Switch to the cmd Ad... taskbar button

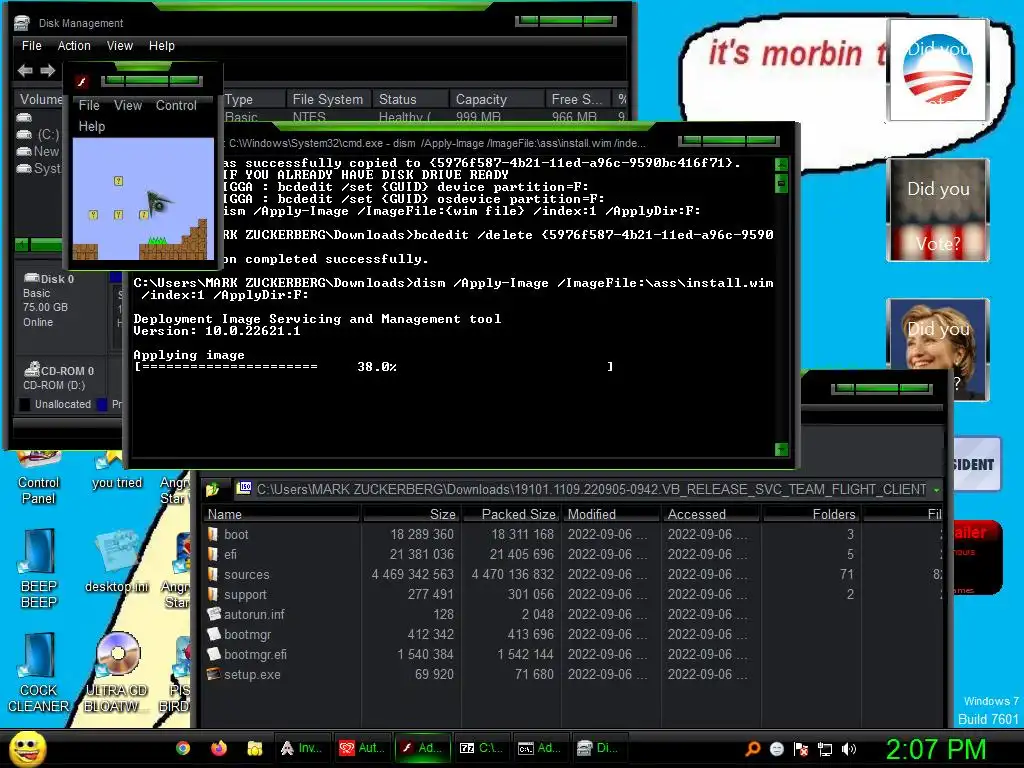point(540,748)
